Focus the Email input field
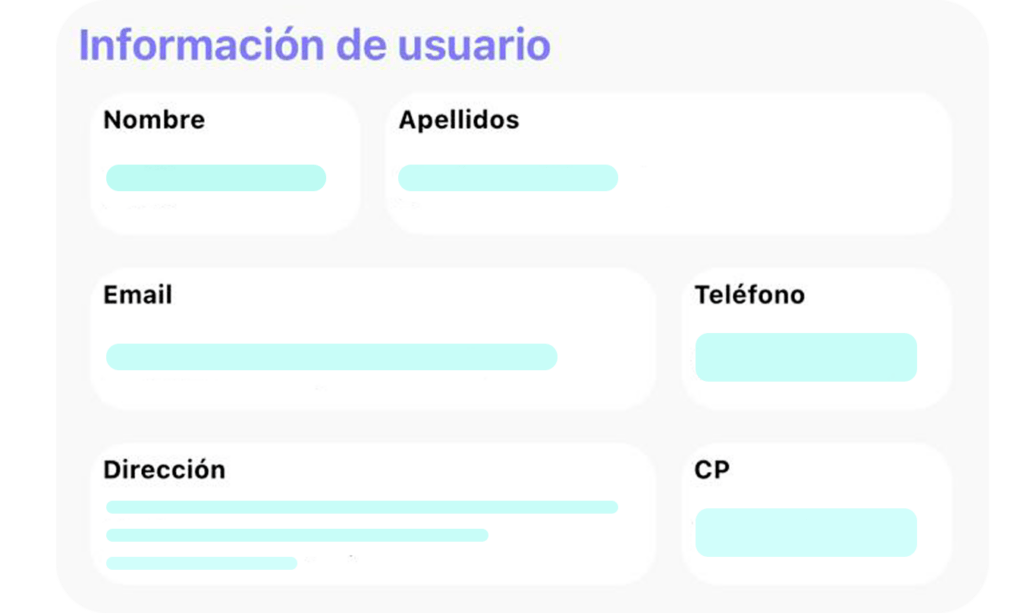 coord(331,357)
